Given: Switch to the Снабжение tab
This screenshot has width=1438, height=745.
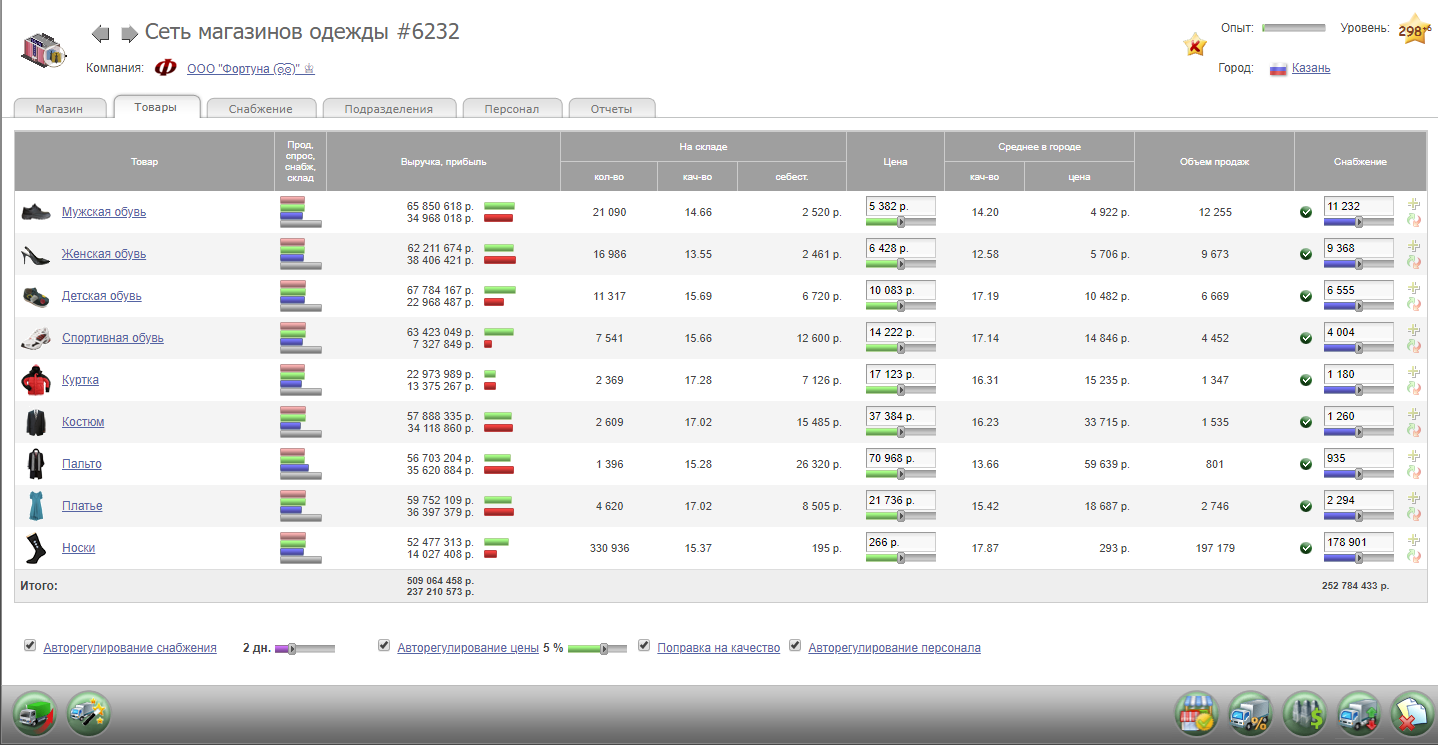Looking at the screenshot, I should [x=260, y=109].
